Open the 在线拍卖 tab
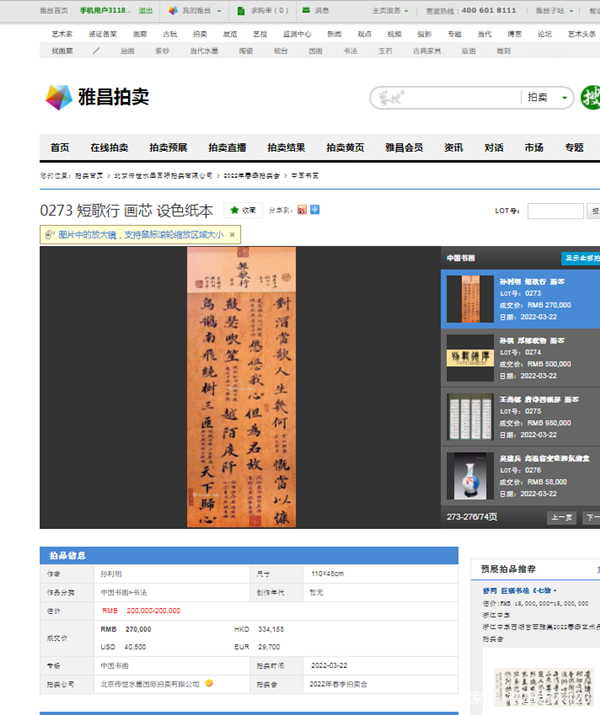 tap(109, 148)
